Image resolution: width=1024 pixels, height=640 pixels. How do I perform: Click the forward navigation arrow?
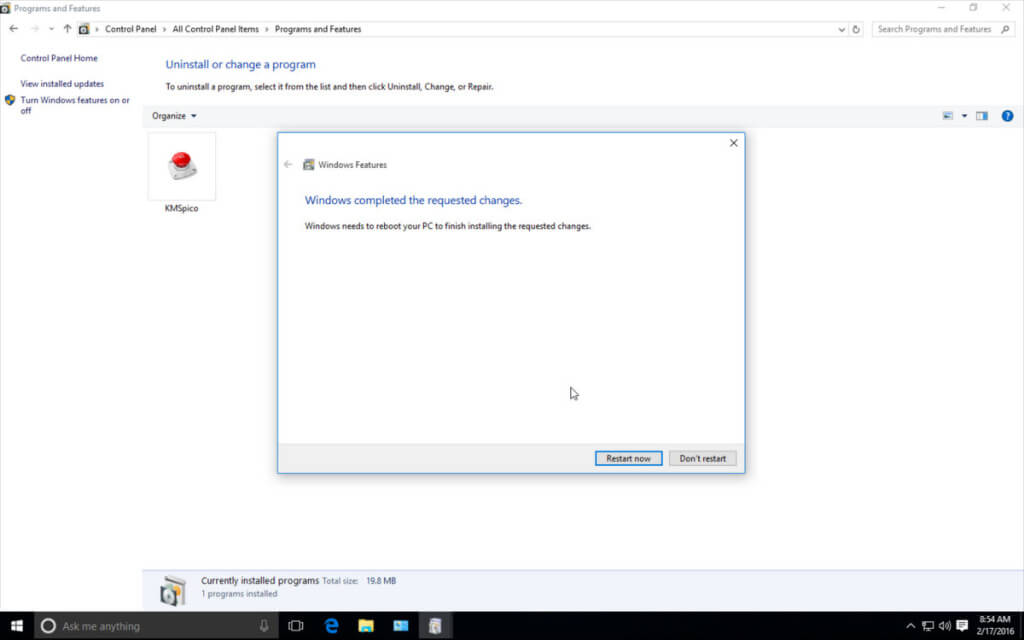coord(35,29)
